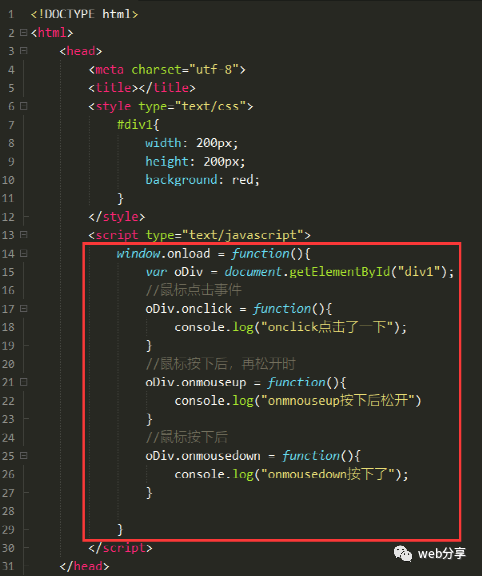The width and height of the screenshot is (482, 576).
Task: Click the closing brace on line 29
Action: coord(120,529)
